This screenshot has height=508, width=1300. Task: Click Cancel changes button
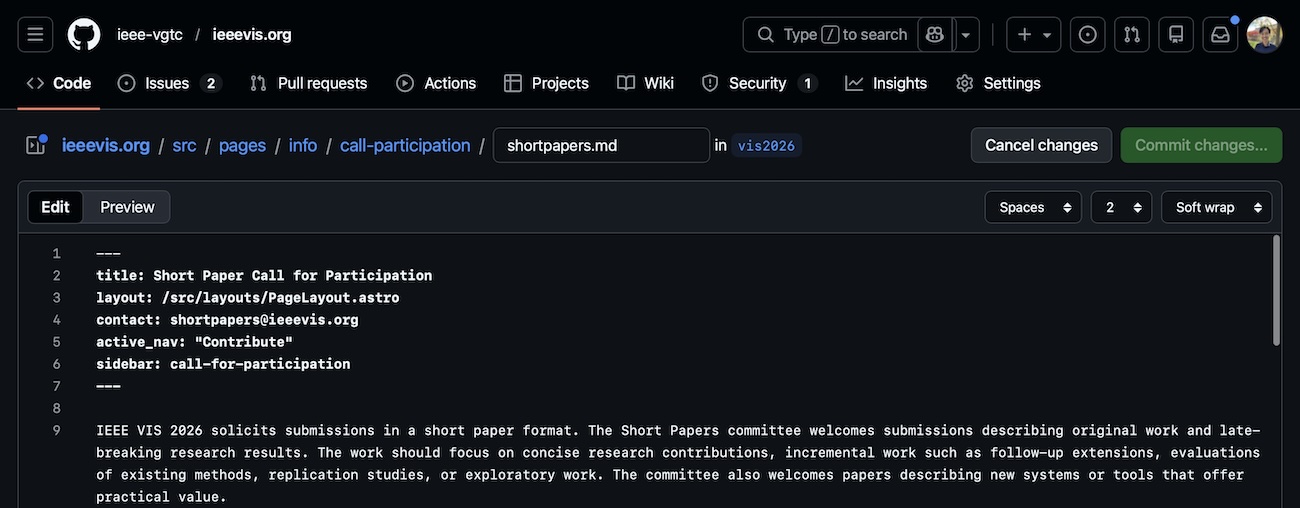[1041, 145]
